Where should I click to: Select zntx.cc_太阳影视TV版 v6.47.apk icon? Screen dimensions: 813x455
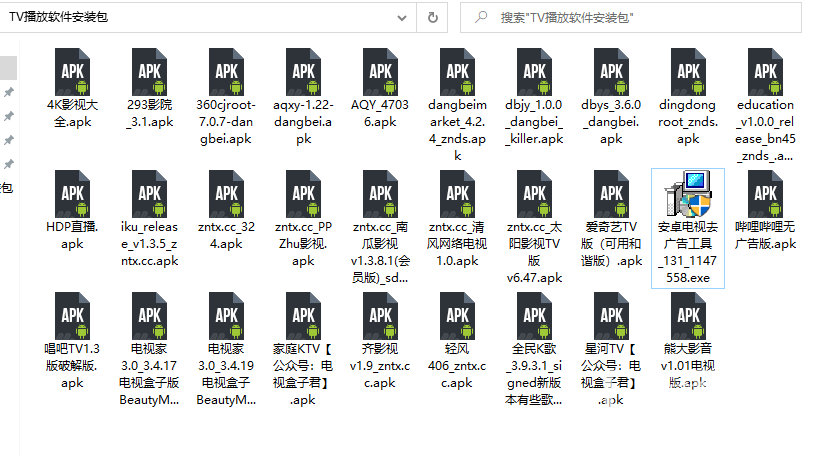(535, 194)
